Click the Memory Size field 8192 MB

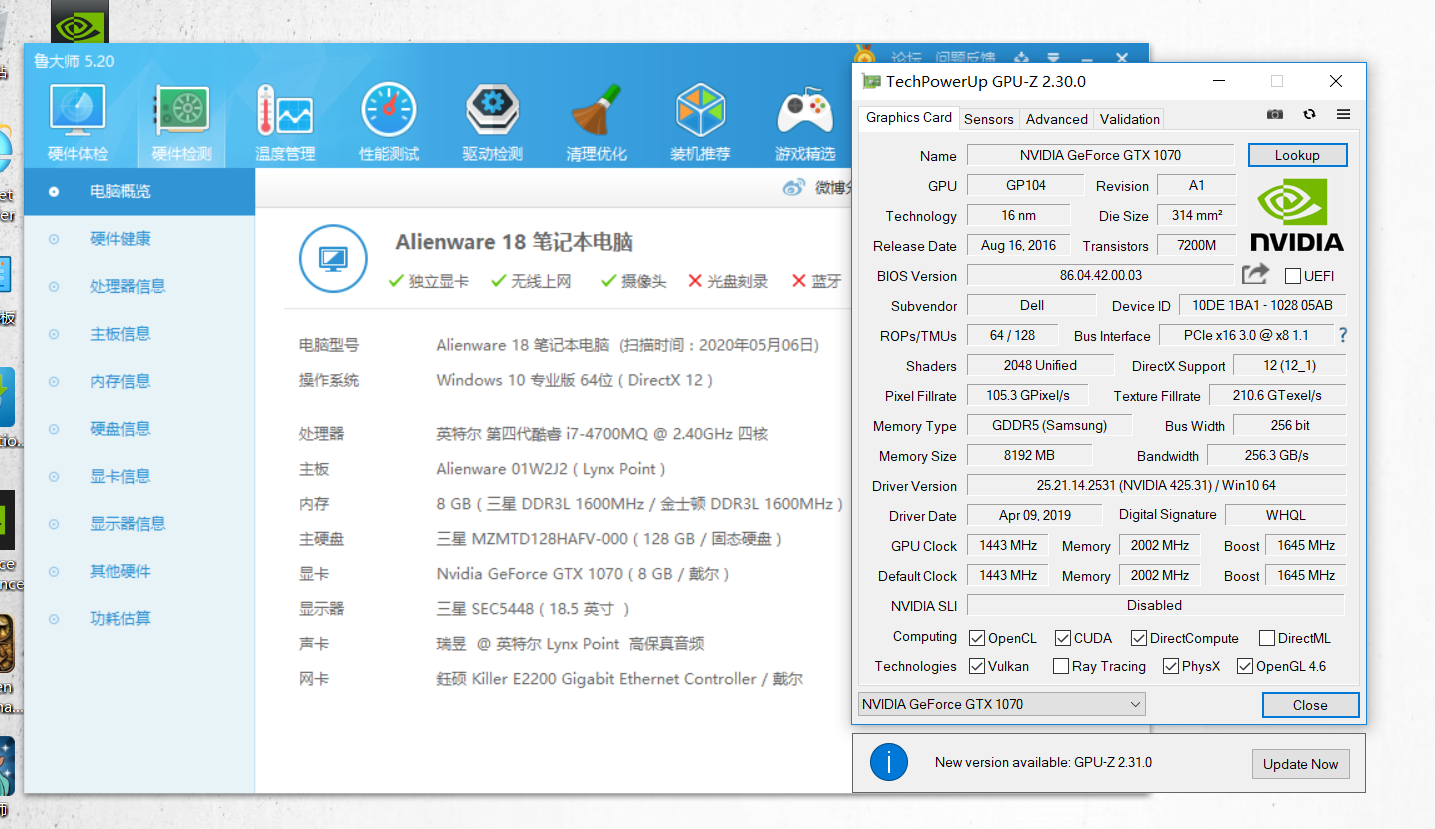pyautogui.click(x=1029, y=455)
